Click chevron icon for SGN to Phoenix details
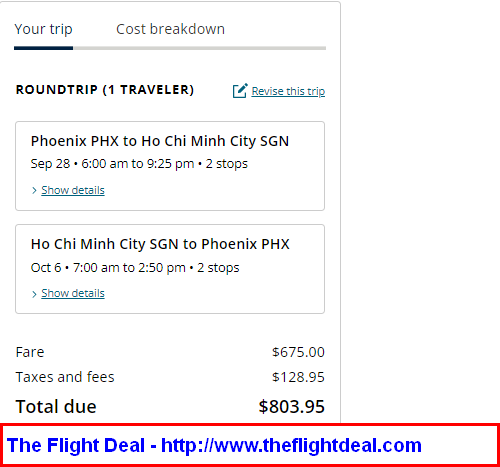Image resolution: width=500 pixels, height=467 pixels. tap(34, 294)
